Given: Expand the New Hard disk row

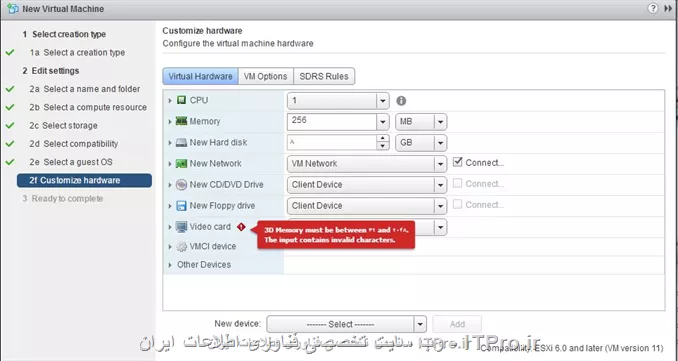Looking at the screenshot, I should [x=170, y=143].
